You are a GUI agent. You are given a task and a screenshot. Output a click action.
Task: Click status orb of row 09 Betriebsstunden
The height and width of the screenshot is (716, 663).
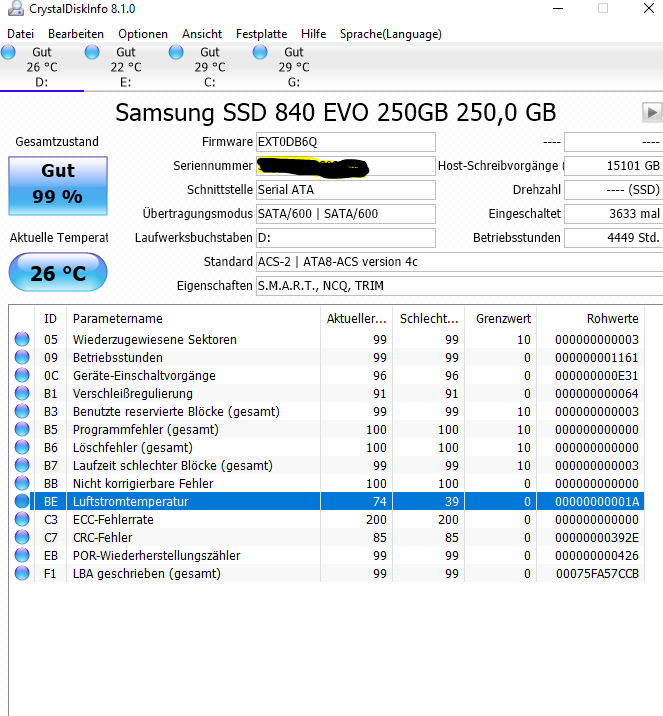tap(22, 357)
